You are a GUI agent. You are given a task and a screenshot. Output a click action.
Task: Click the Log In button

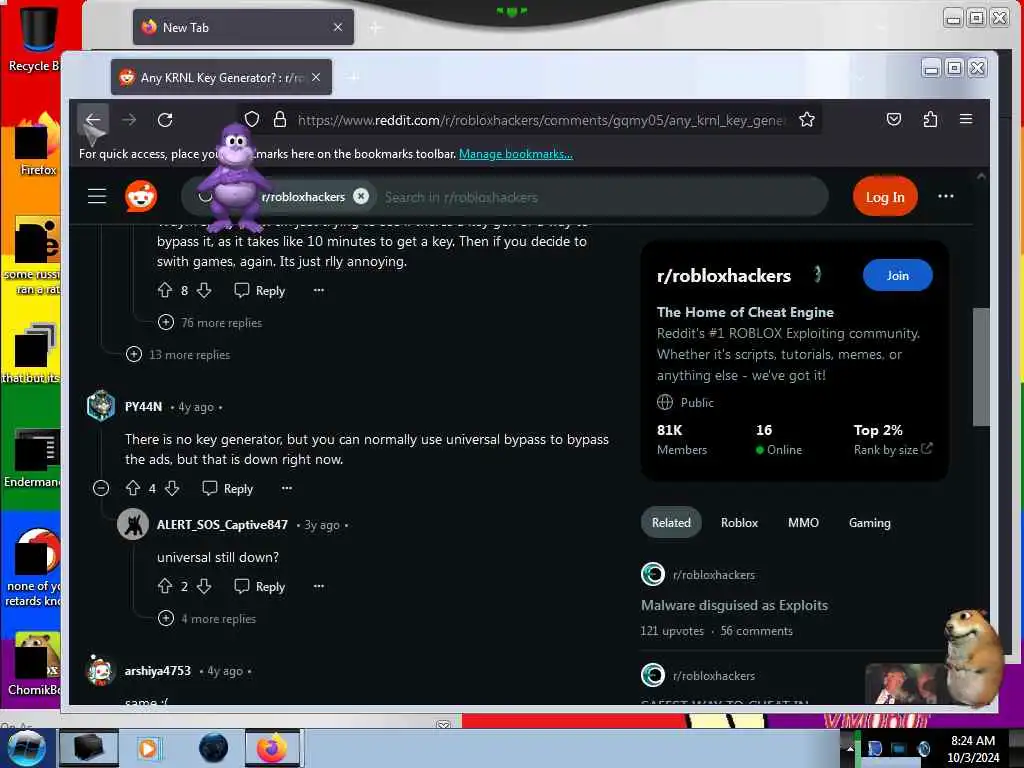pyautogui.click(x=885, y=197)
